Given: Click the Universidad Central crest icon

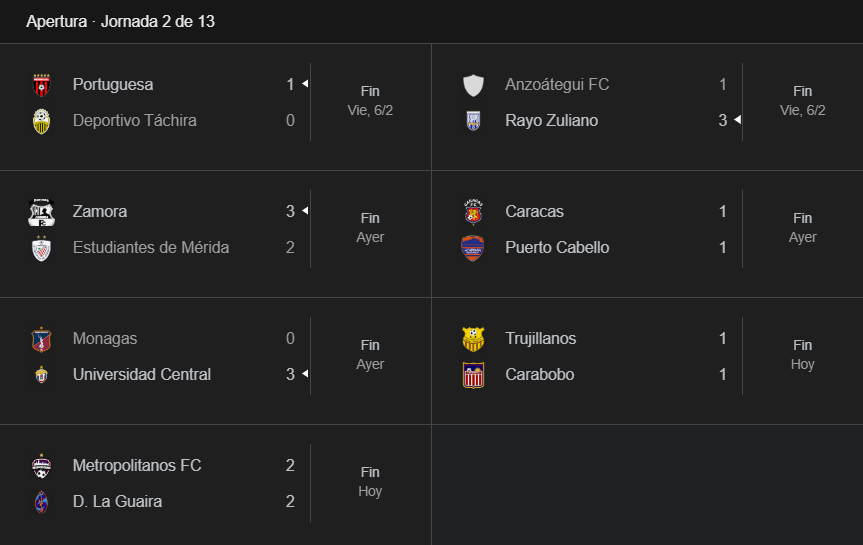Looking at the screenshot, I should click(41, 375).
